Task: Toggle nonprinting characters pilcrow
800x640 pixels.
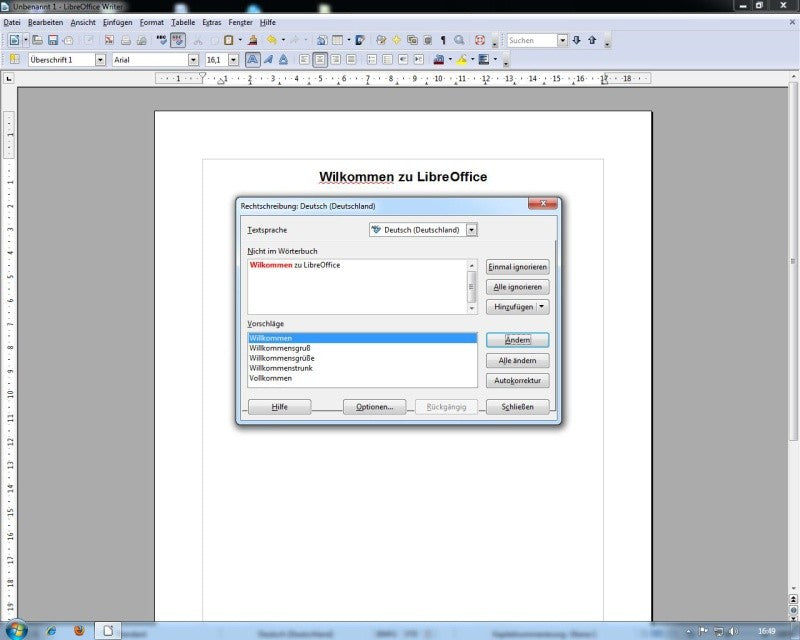Action: point(443,40)
